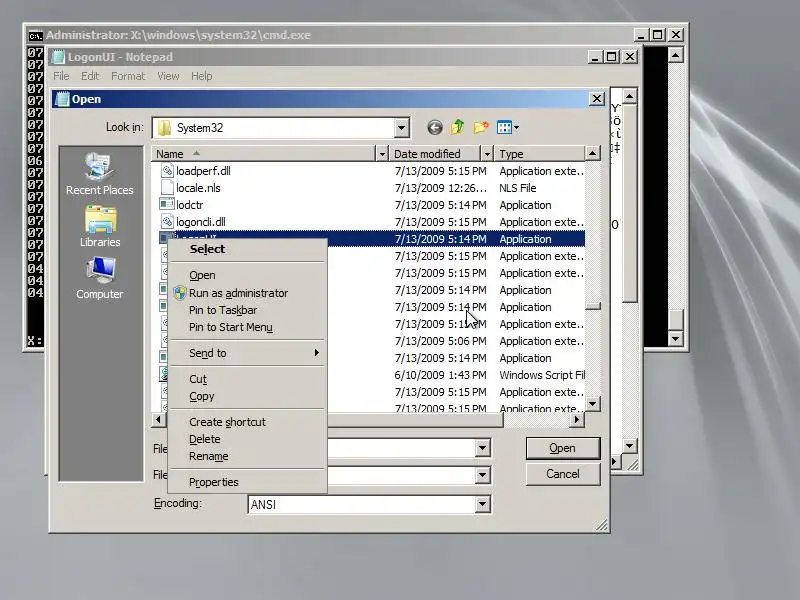Image resolution: width=800 pixels, height=600 pixels.
Task: Click the cmd.exe icon in Administrator title bar
Action: pyautogui.click(x=35, y=35)
